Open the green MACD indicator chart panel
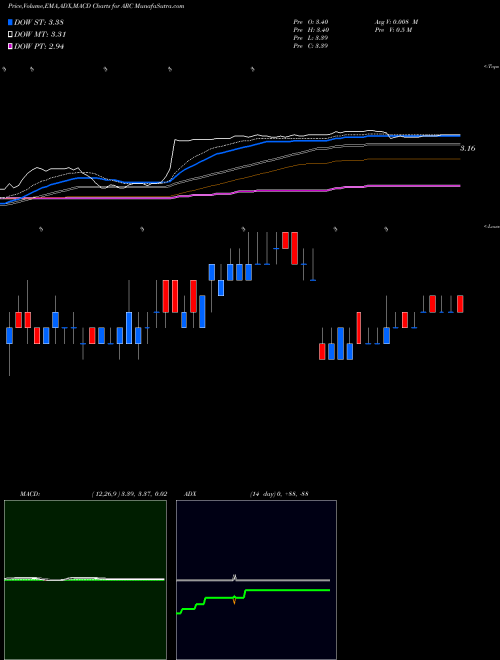 coord(85,580)
